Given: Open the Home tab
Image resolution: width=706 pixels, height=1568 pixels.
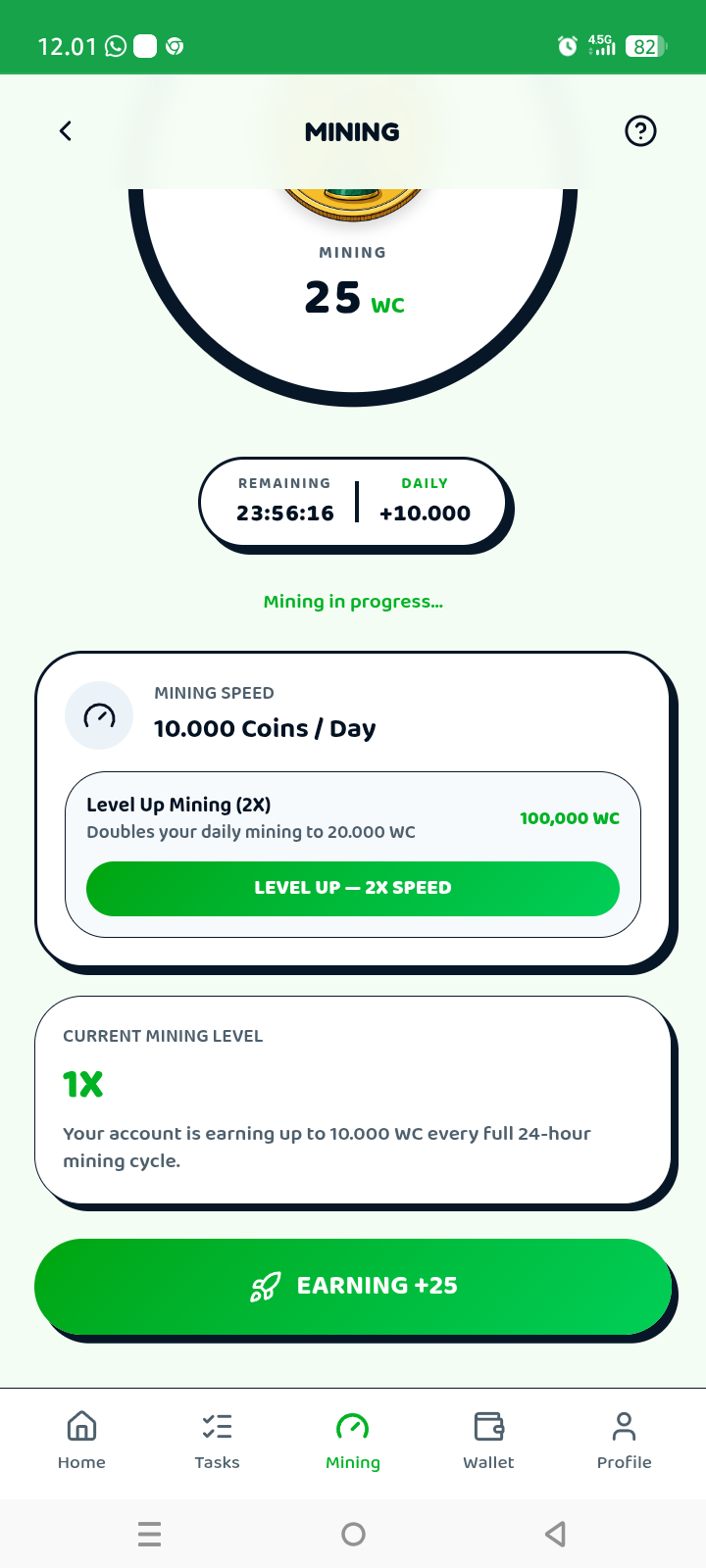Looking at the screenshot, I should 81,1441.
